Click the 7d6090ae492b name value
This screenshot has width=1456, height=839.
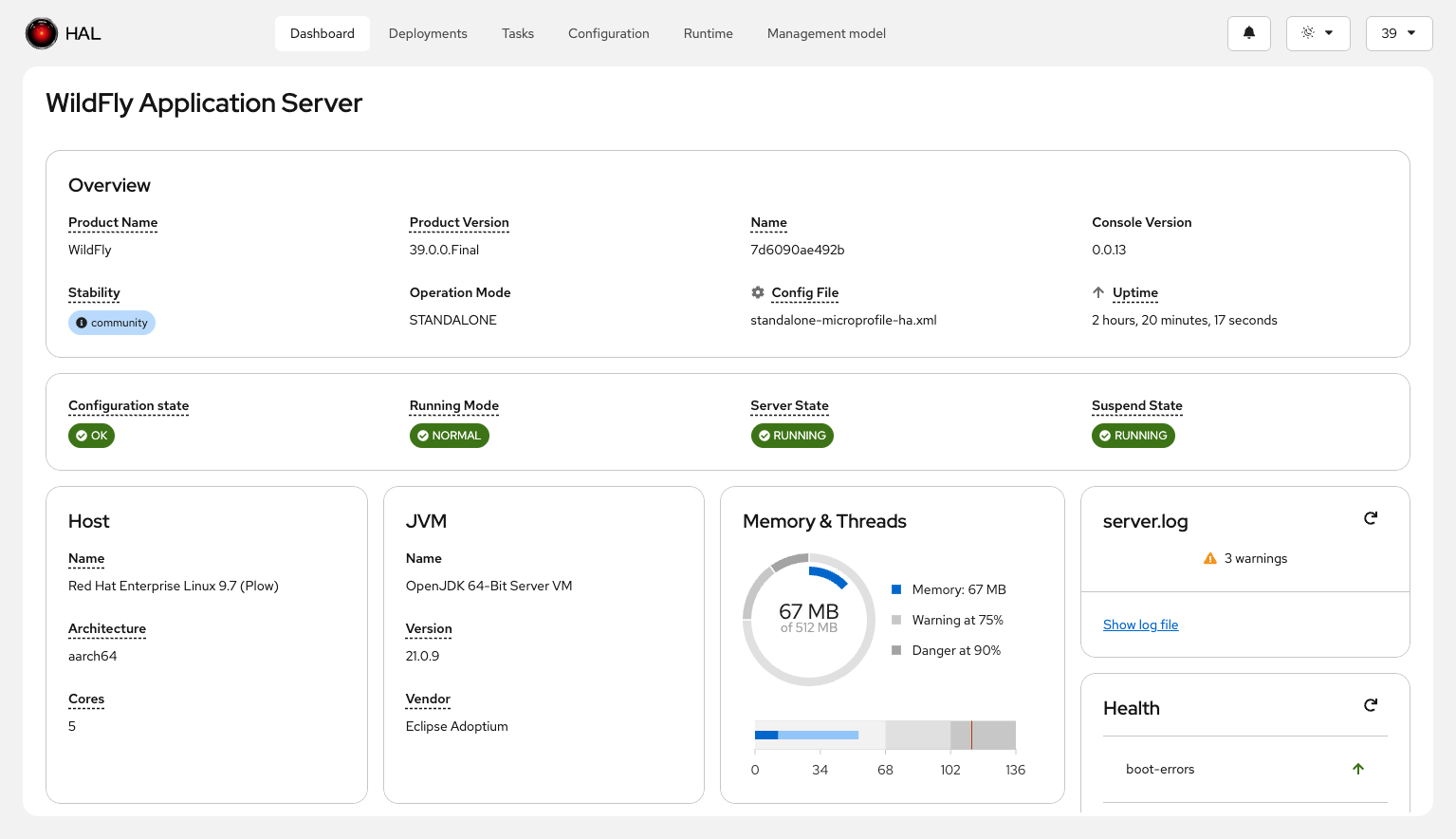pyautogui.click(x=798, y=250)
